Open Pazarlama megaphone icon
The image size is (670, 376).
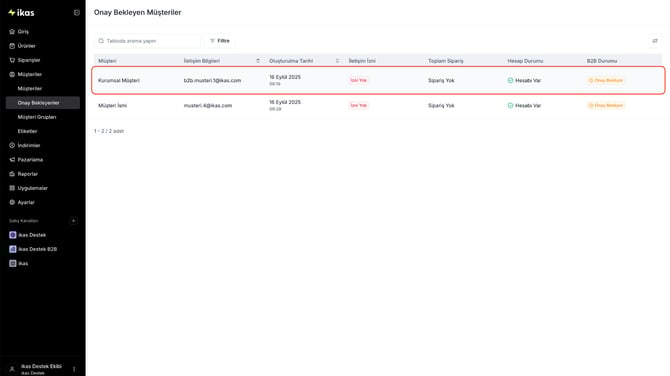[x=12, y=160]
